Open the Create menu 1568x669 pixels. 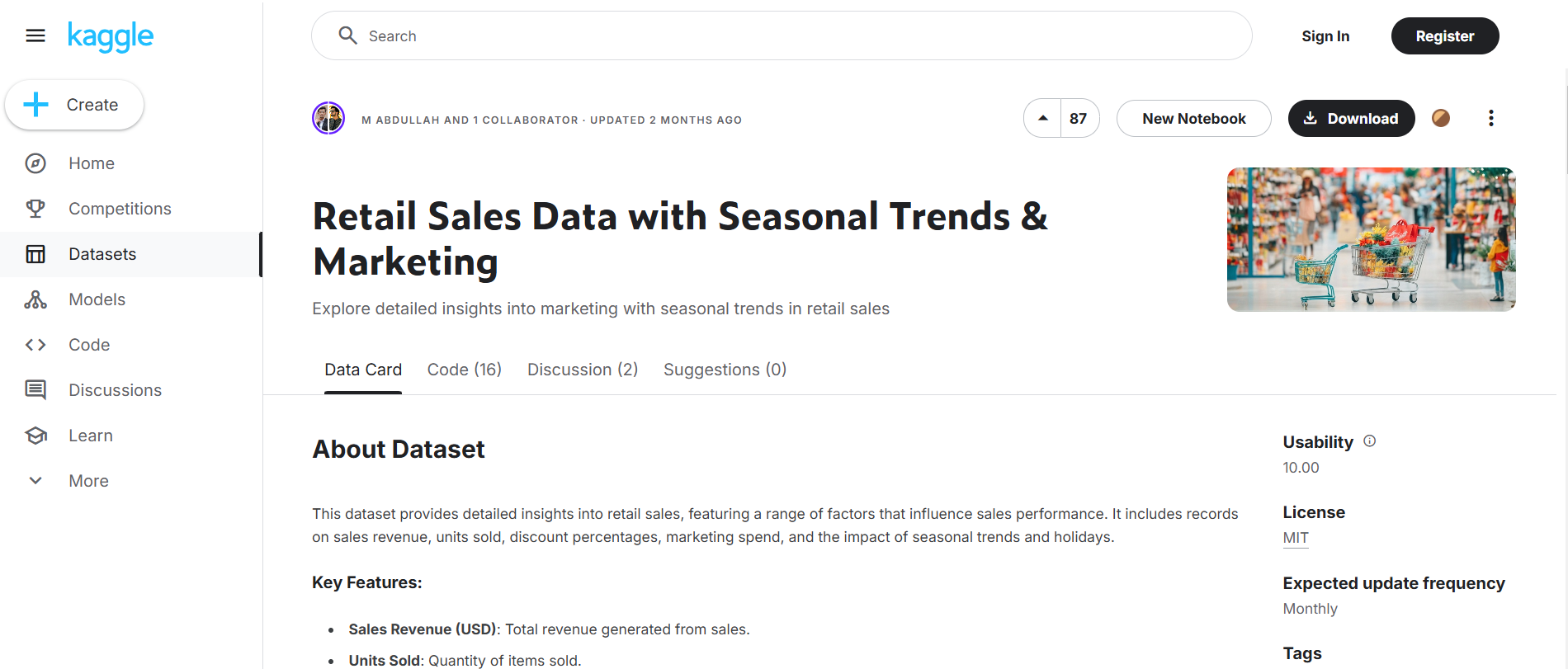tap(74, 105)
